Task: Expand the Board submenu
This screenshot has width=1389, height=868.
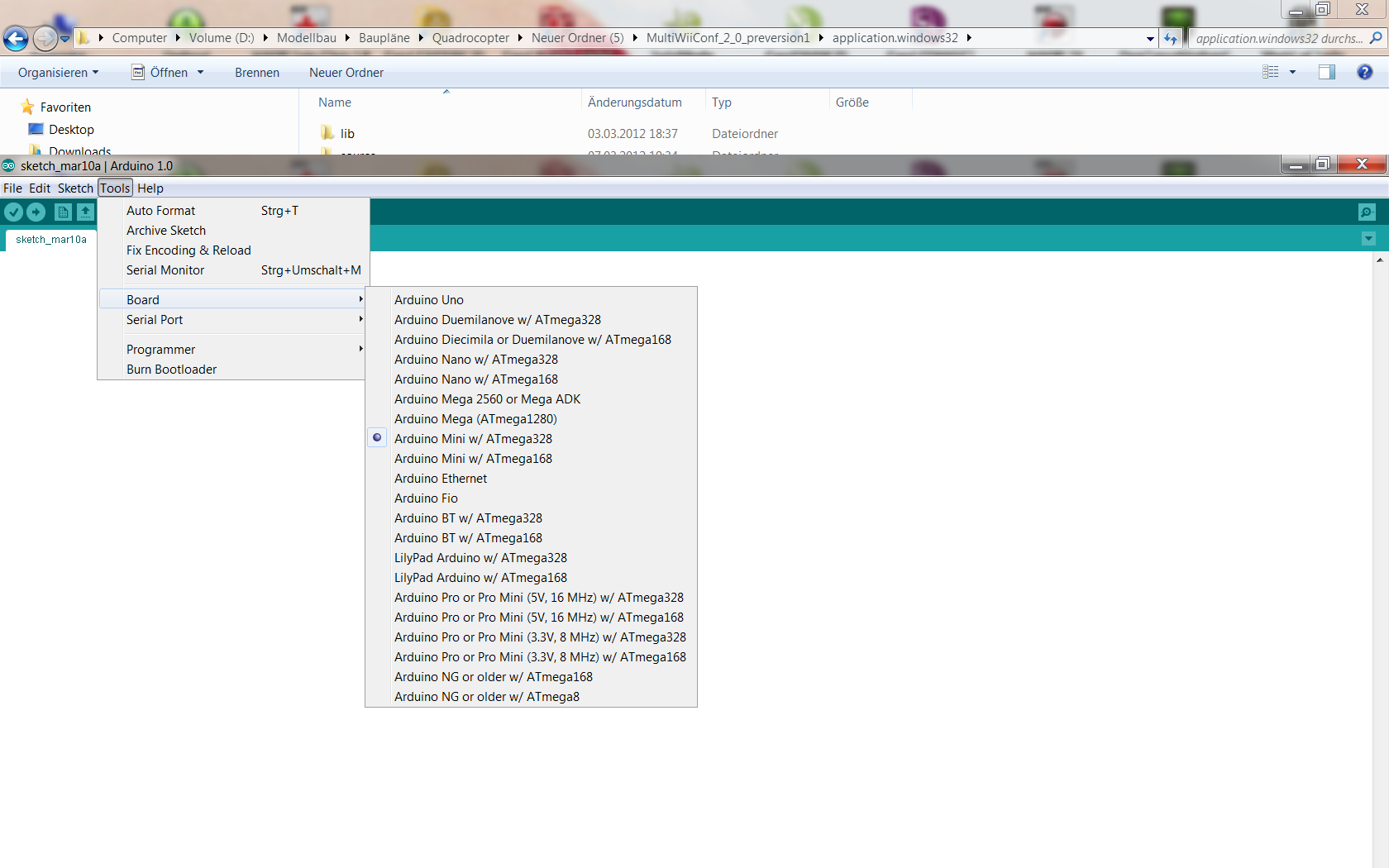Action: pos(231,300)
